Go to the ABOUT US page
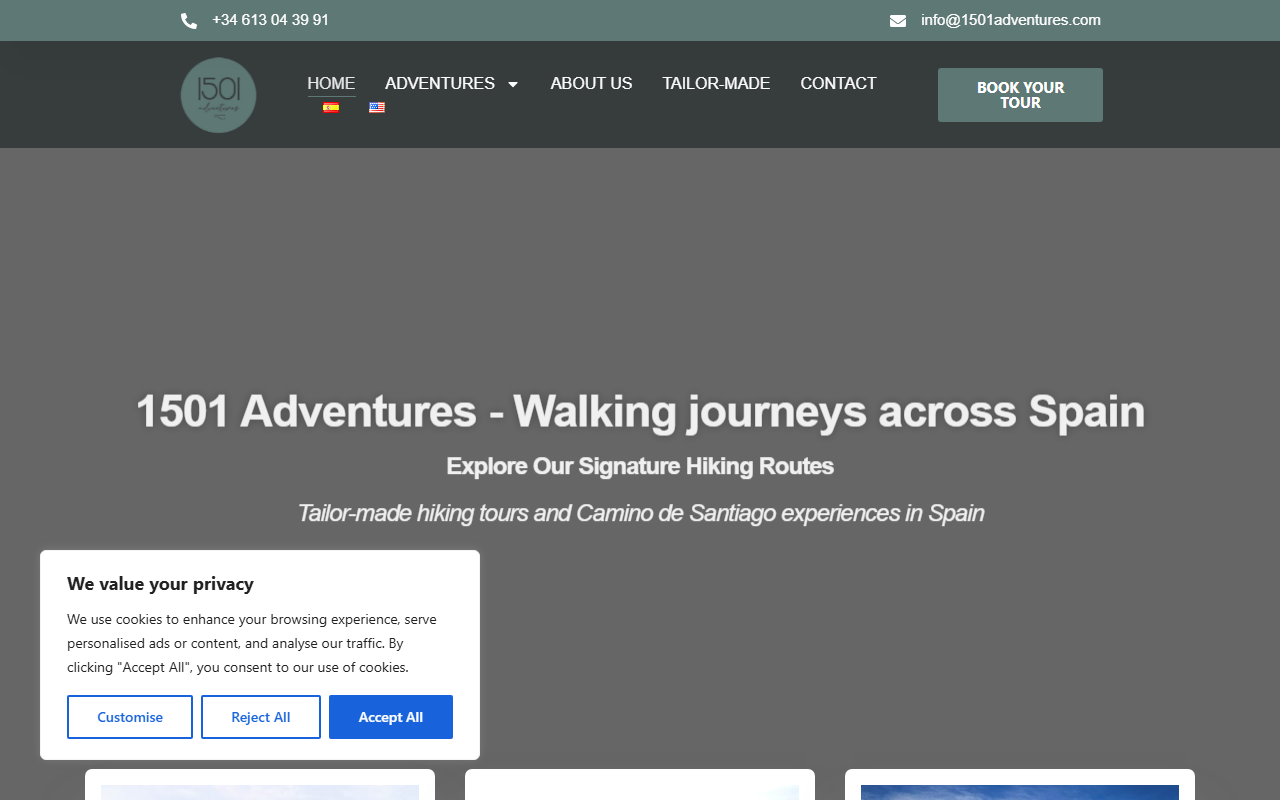The image size is (1280, 800). click(x=591, y=83)
